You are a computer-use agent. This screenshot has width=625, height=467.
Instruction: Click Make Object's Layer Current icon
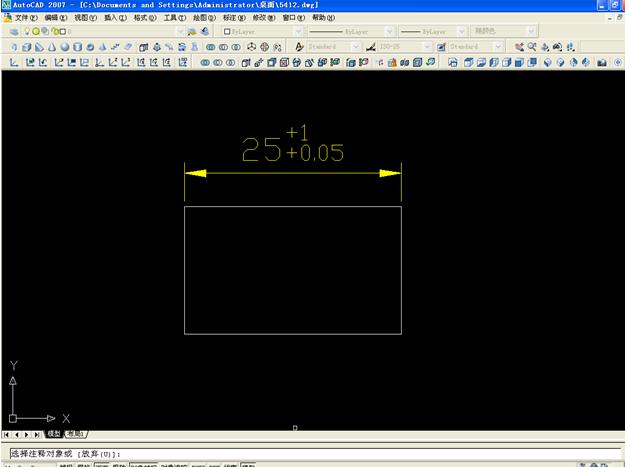pyautogui.click(x=192, y=31)
